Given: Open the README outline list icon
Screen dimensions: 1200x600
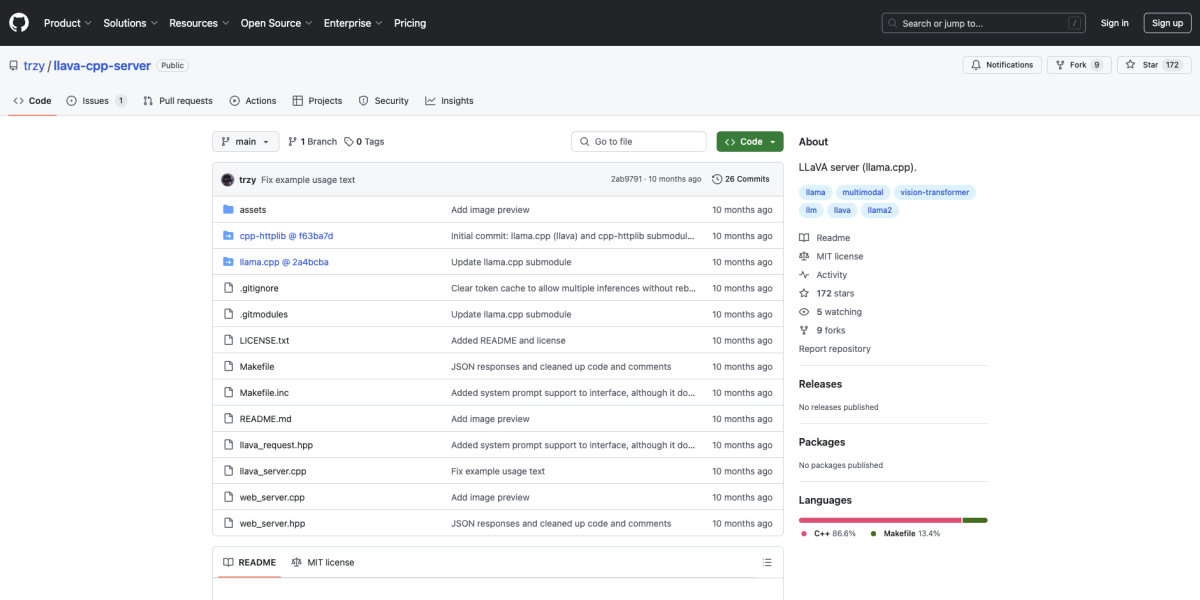Looking at the screenshot, I should (766, 563).
